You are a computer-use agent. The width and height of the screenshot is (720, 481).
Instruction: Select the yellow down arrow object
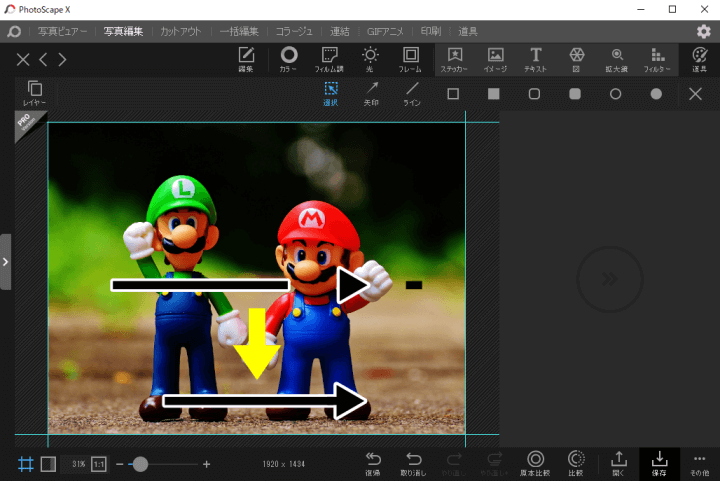coord(257,344)
